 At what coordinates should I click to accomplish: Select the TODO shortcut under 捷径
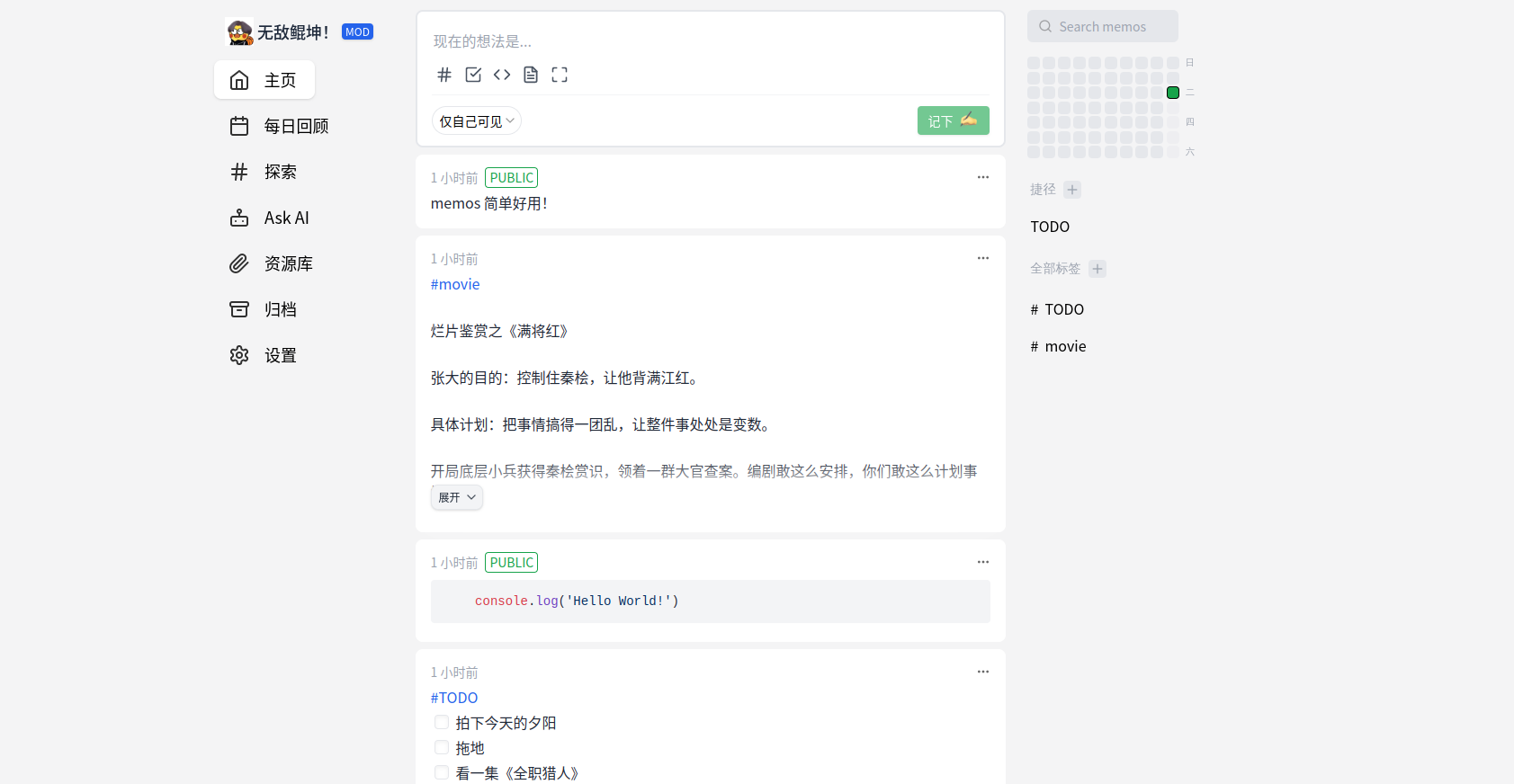point(1050,227)
